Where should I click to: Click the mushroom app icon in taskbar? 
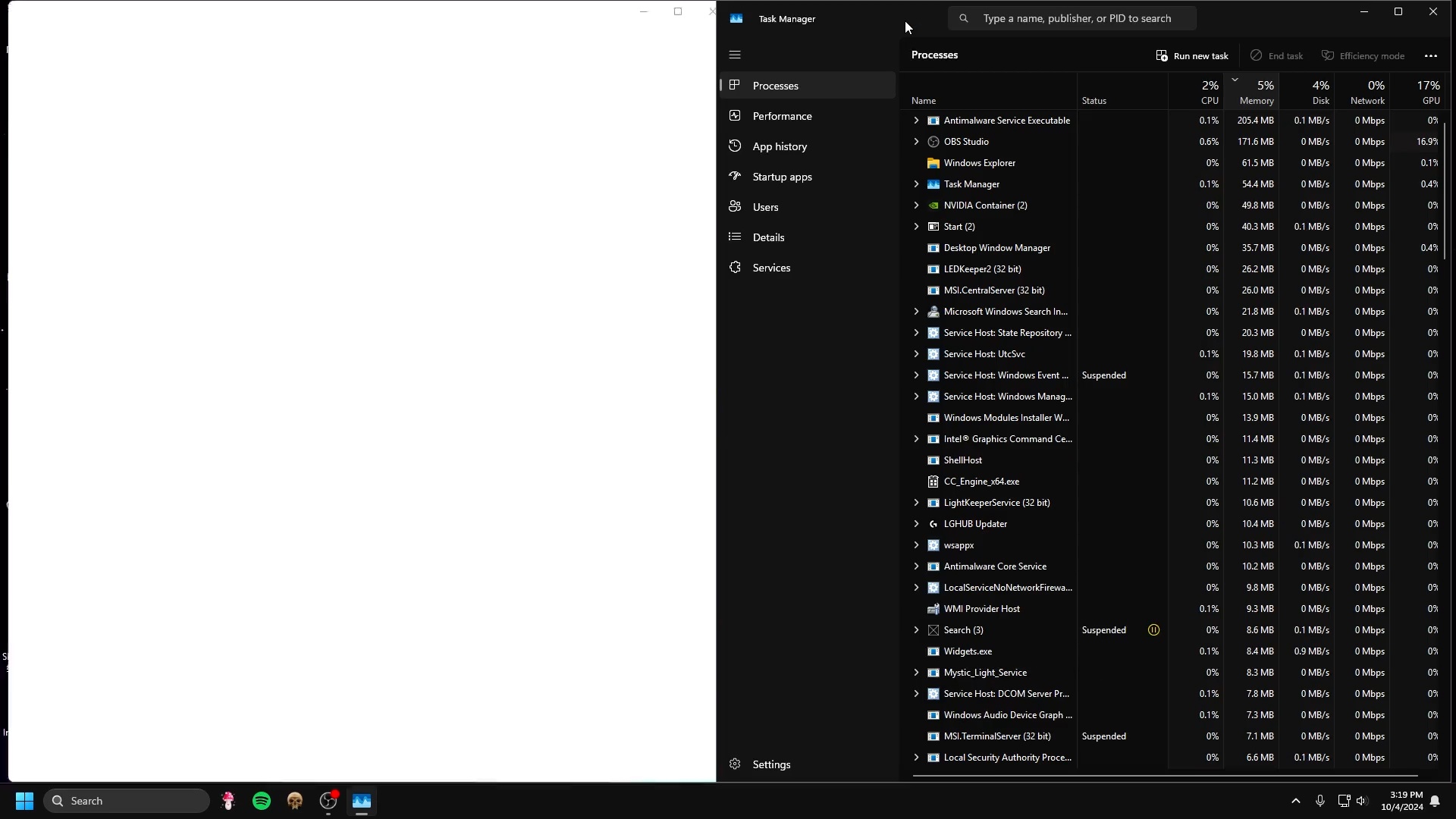pos(228,801)
